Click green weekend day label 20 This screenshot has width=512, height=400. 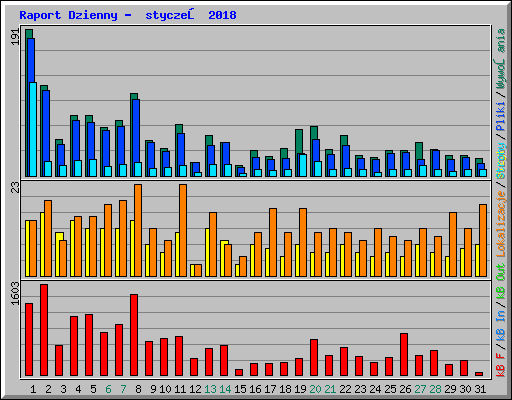point(315,389)
